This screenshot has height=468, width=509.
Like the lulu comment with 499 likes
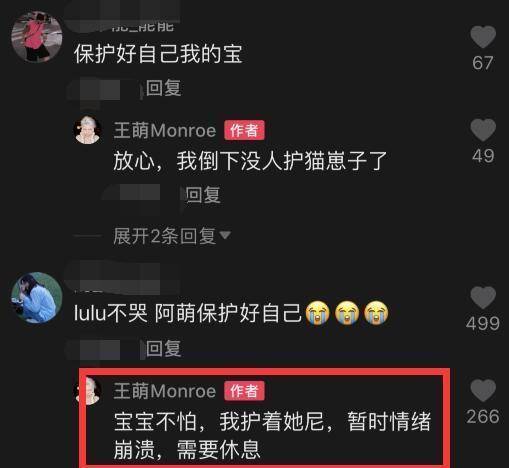(x=483, y=298)
